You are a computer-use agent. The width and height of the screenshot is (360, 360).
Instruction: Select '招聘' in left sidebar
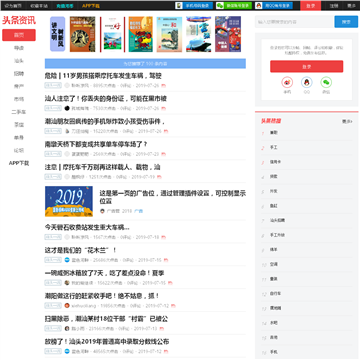[x=19, y=73]
